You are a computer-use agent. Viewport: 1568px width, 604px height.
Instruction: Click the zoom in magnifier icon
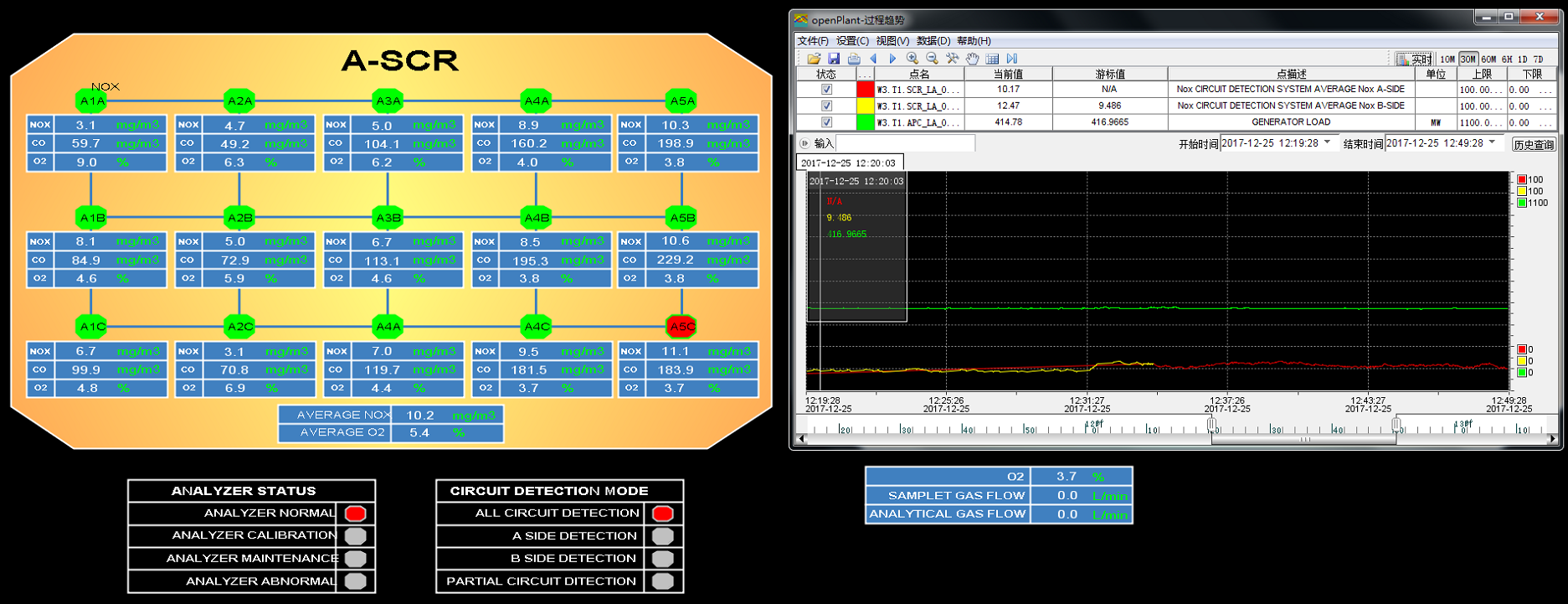913,59
